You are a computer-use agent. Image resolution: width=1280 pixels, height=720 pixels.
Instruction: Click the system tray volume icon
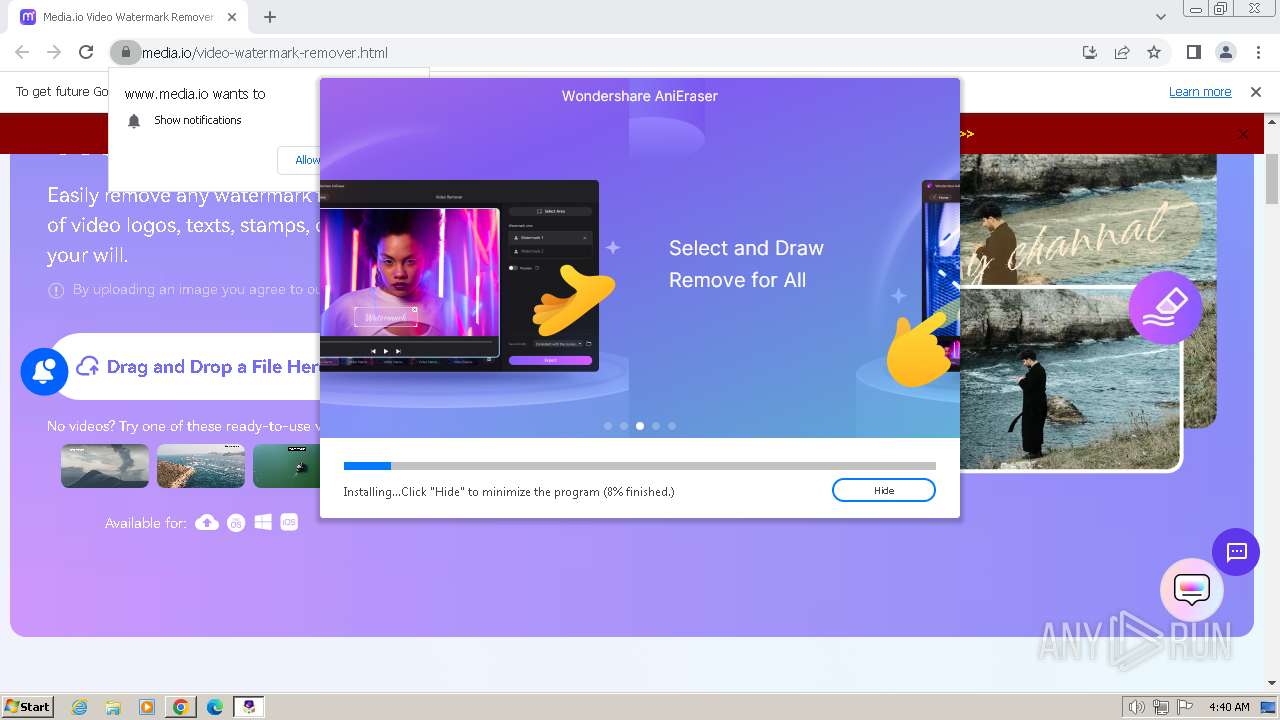(1137, 707)
